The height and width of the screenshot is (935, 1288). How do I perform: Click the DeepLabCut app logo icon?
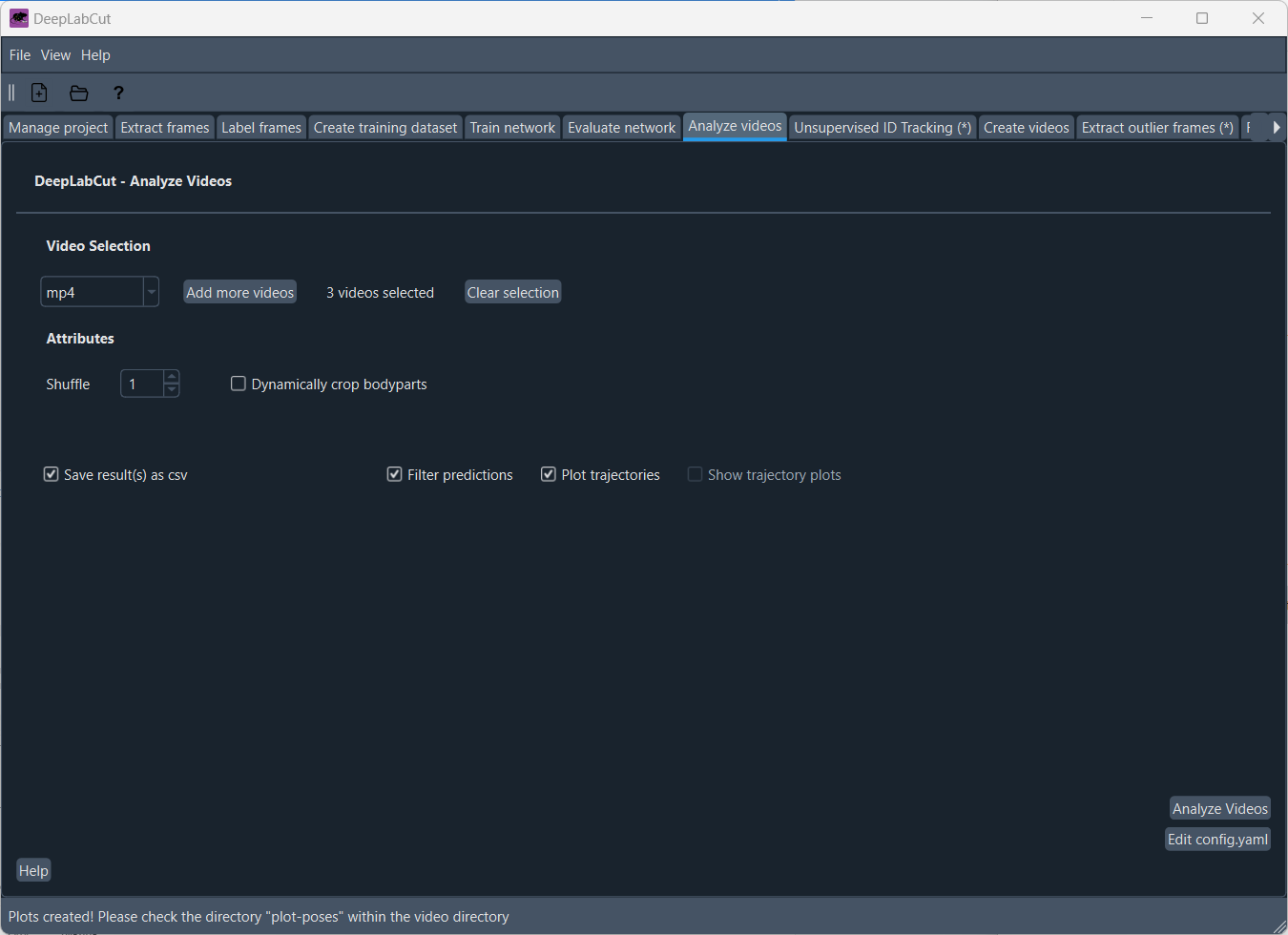pyautogui.click(x=19, y=18)
